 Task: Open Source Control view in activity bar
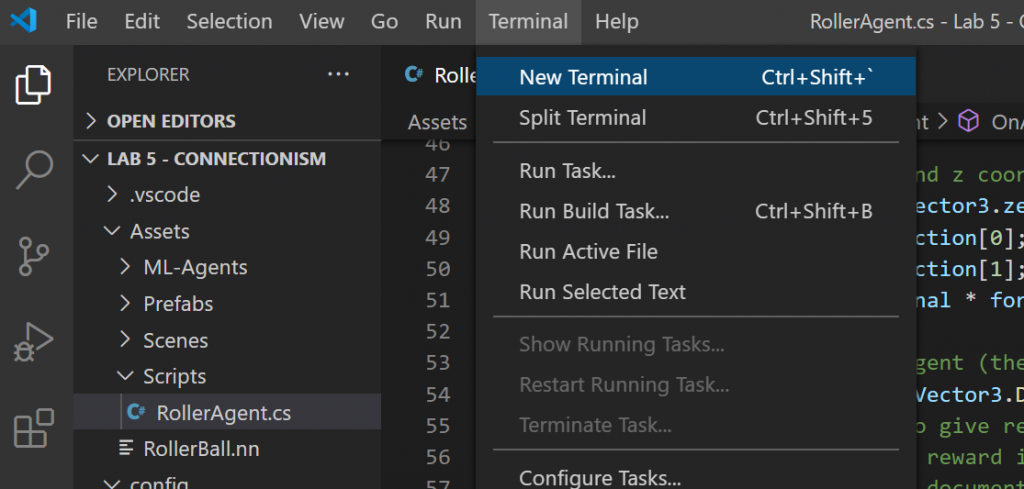tap(33, 256)
